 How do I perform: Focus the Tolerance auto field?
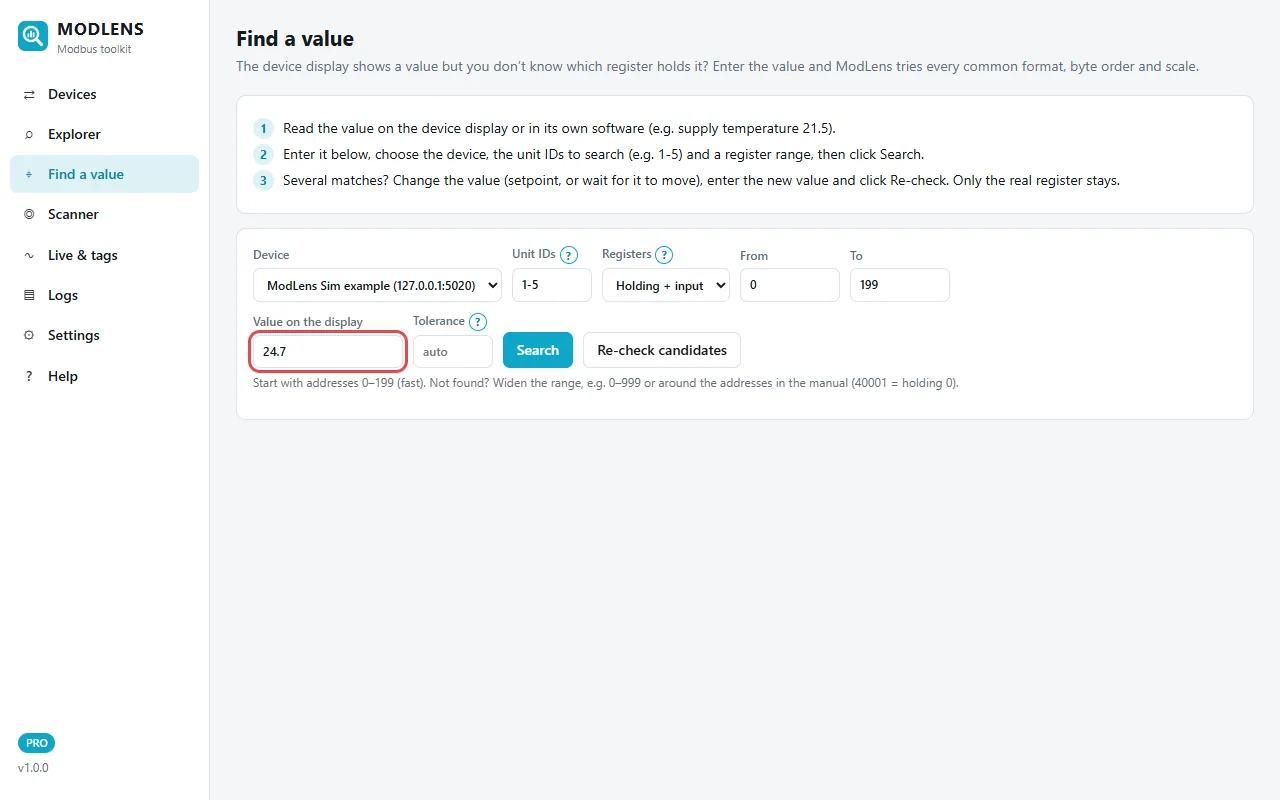point(453,352)
